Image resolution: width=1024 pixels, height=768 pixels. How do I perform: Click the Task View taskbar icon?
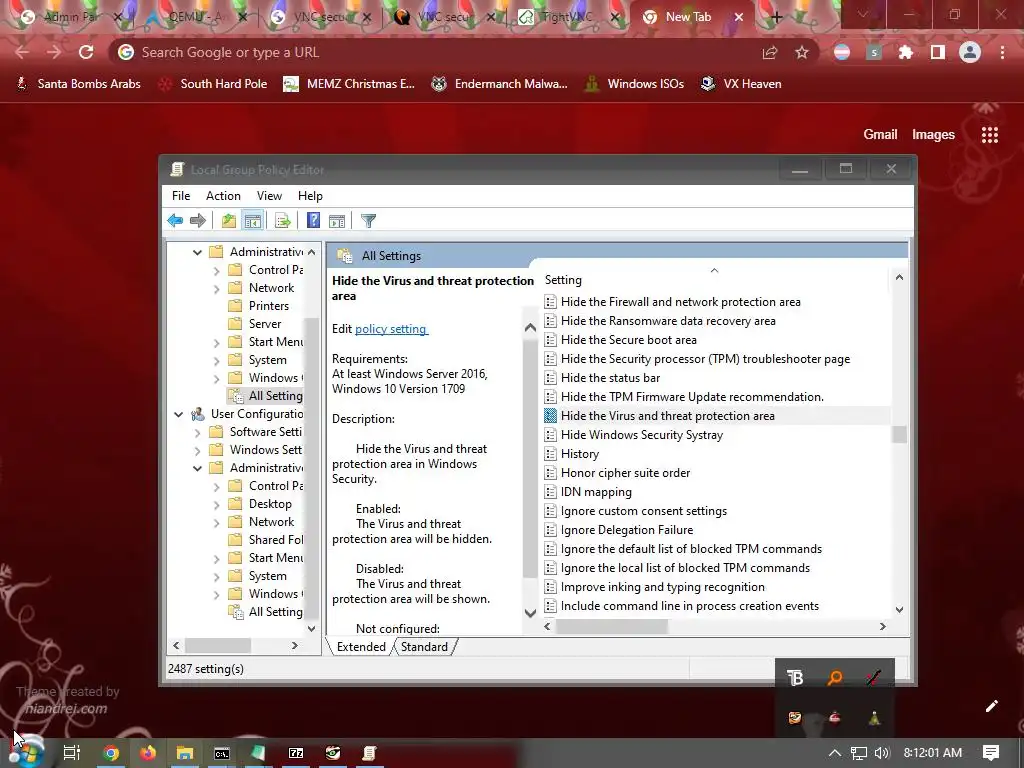tap(72, 753)
